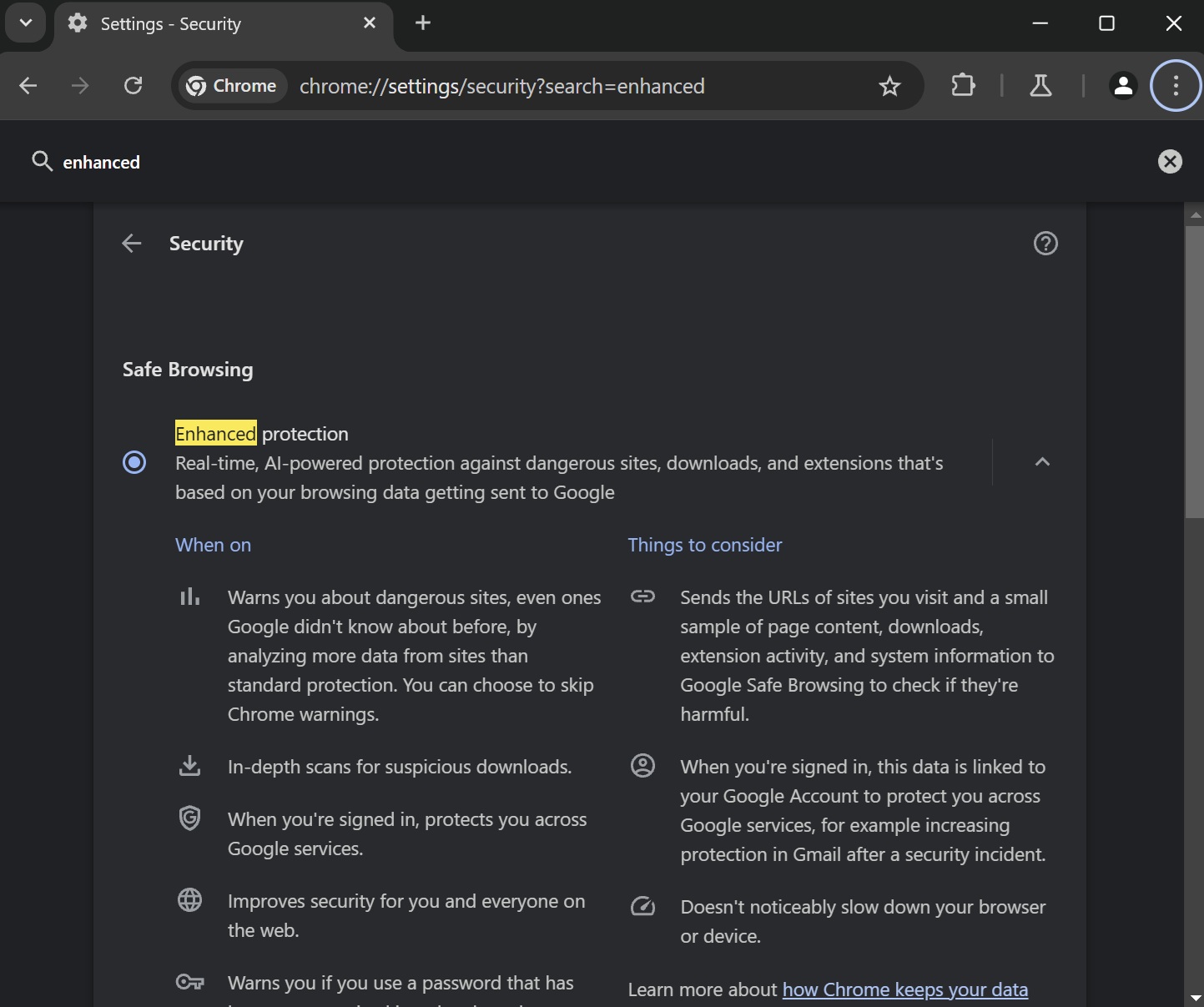Select the Settings - Security tab
The height and width of the screenshot is (1007, 1204).
(169, 23)
